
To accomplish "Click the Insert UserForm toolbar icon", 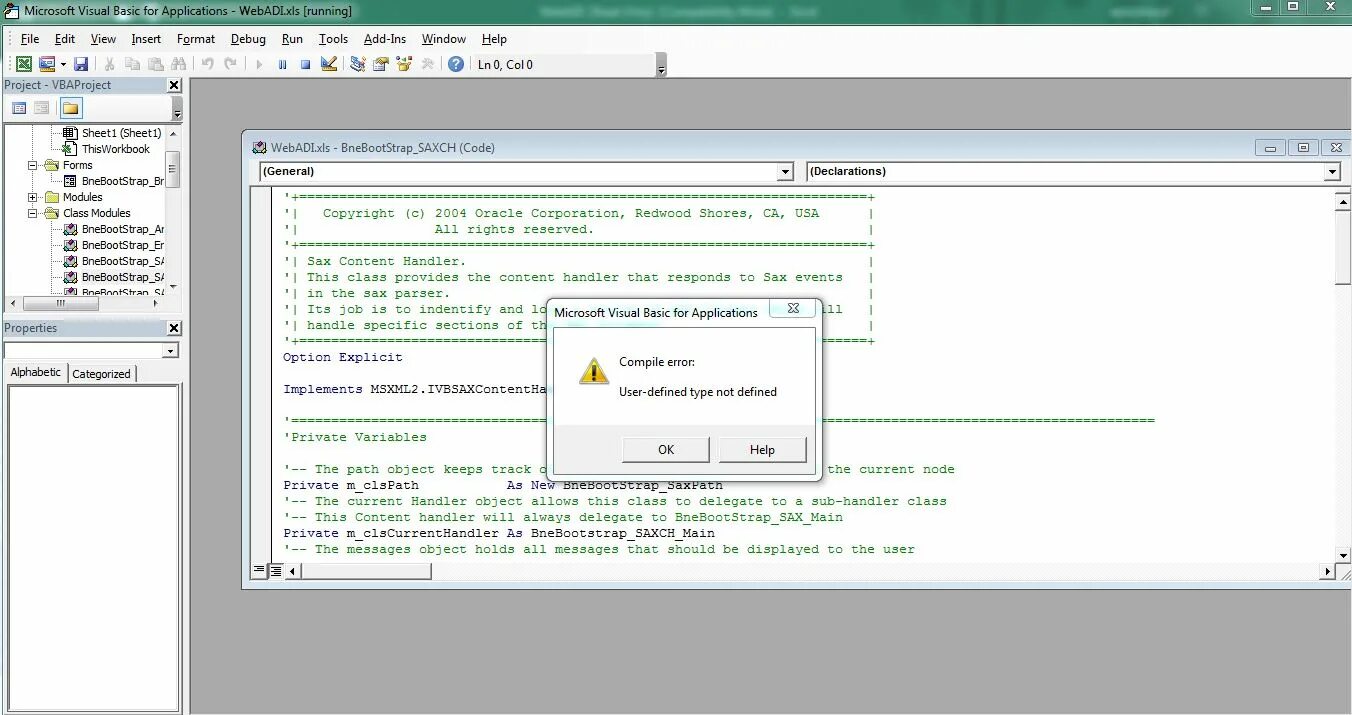I will click(46, 64).
